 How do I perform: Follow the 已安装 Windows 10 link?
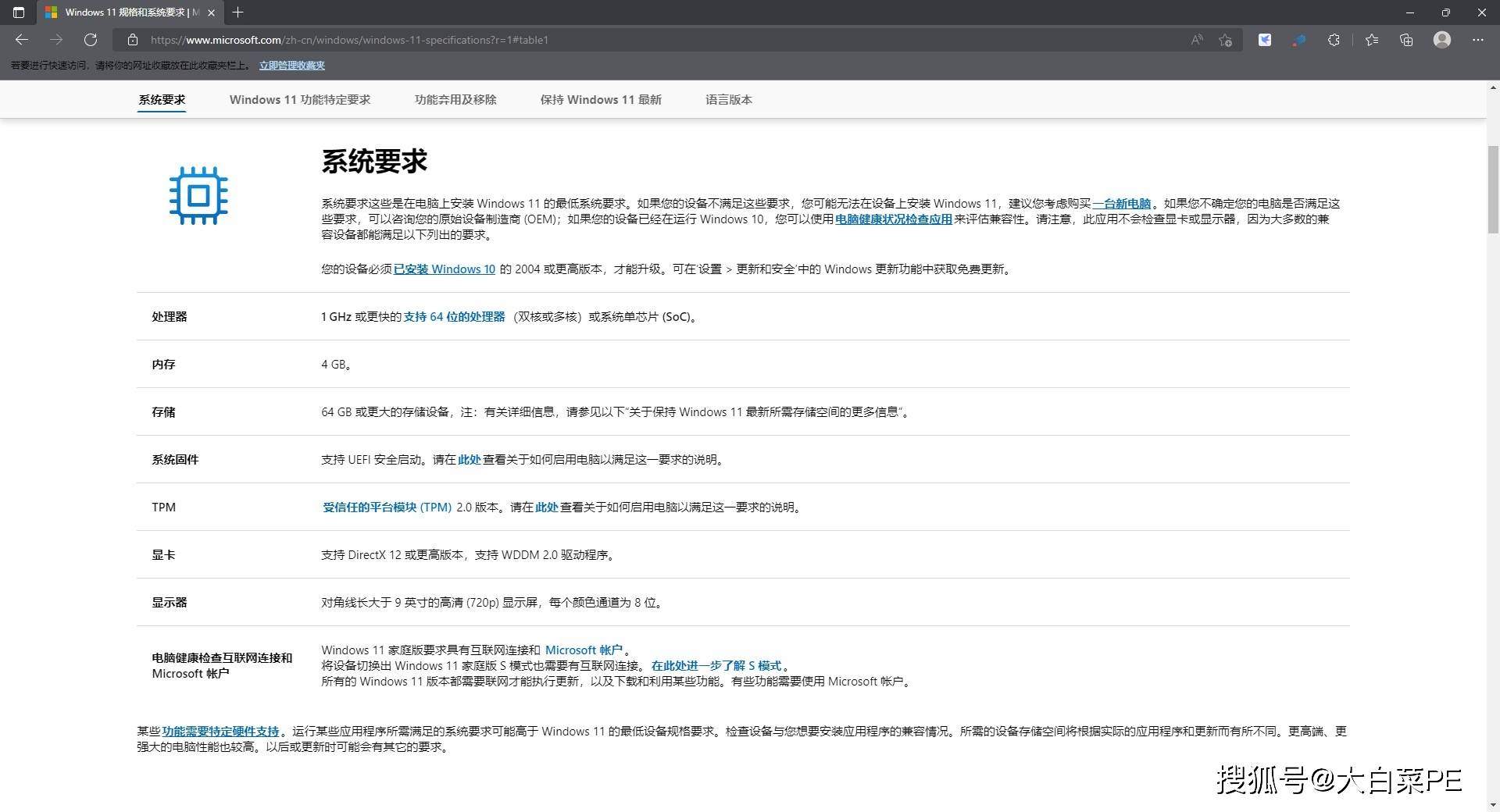tap(445, 269)
